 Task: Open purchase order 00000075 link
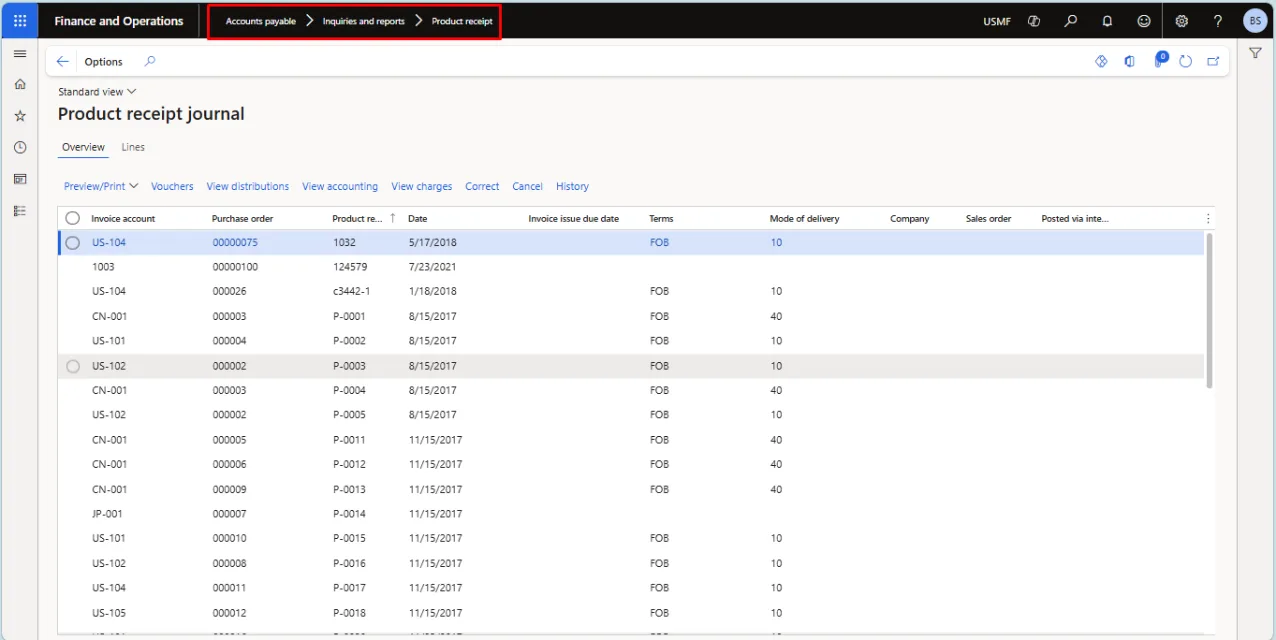[x=235, y=242]
